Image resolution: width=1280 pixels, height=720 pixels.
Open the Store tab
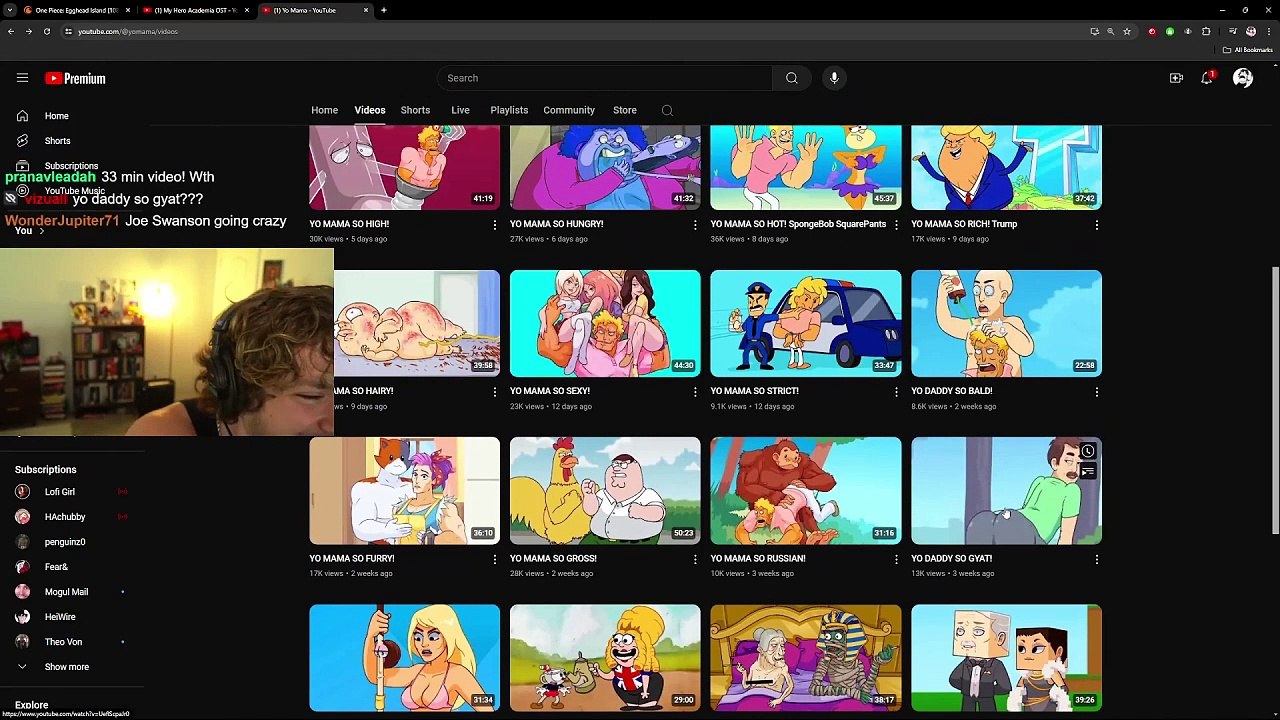pos(625,110)
